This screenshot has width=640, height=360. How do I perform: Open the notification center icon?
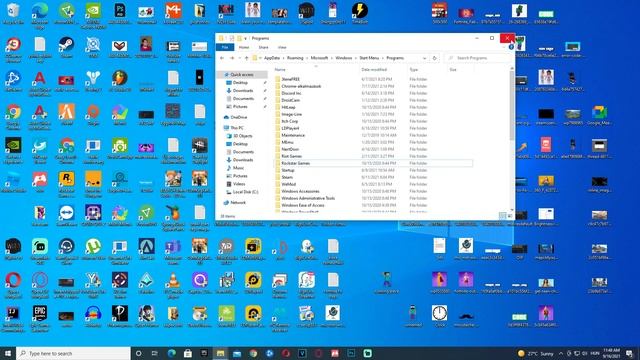pos(629,353)
